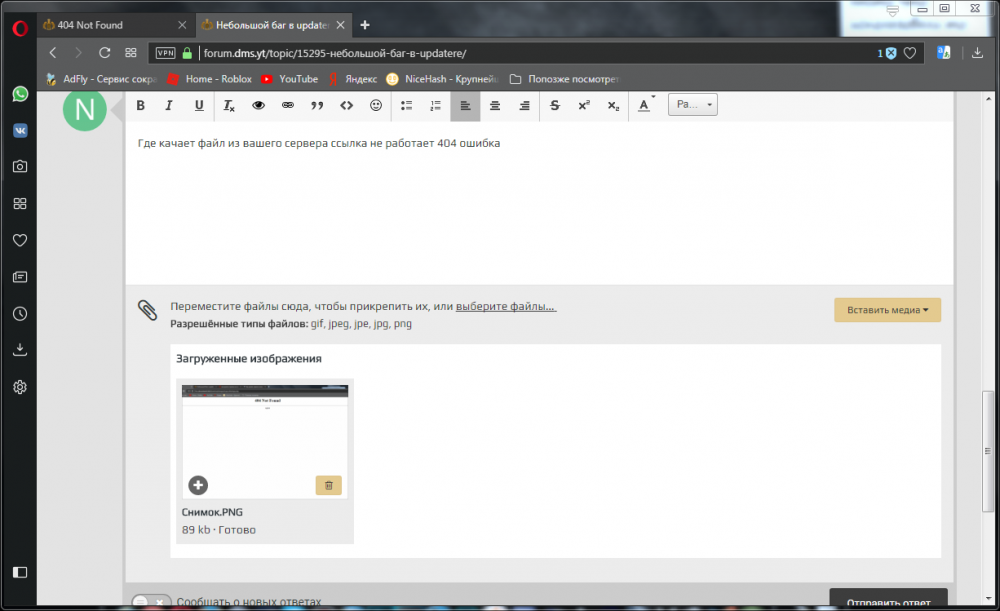Screen dimensions: 1000x611
Task: Apply italic formatting to the text
Action: click(169, 105)
